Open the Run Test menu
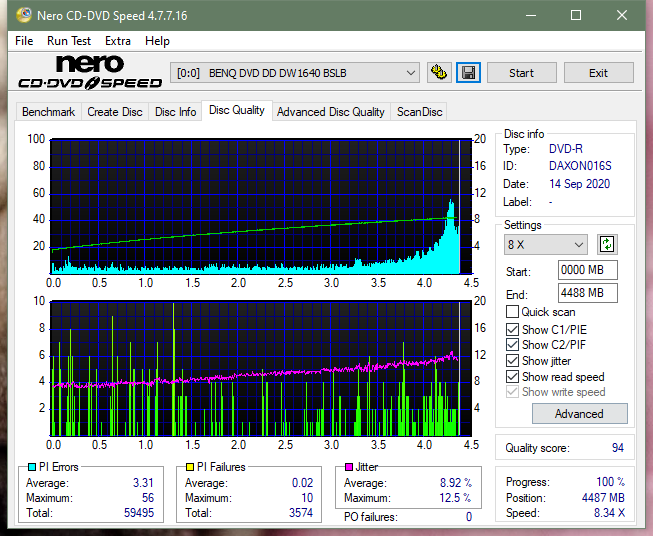 (69, 41)
